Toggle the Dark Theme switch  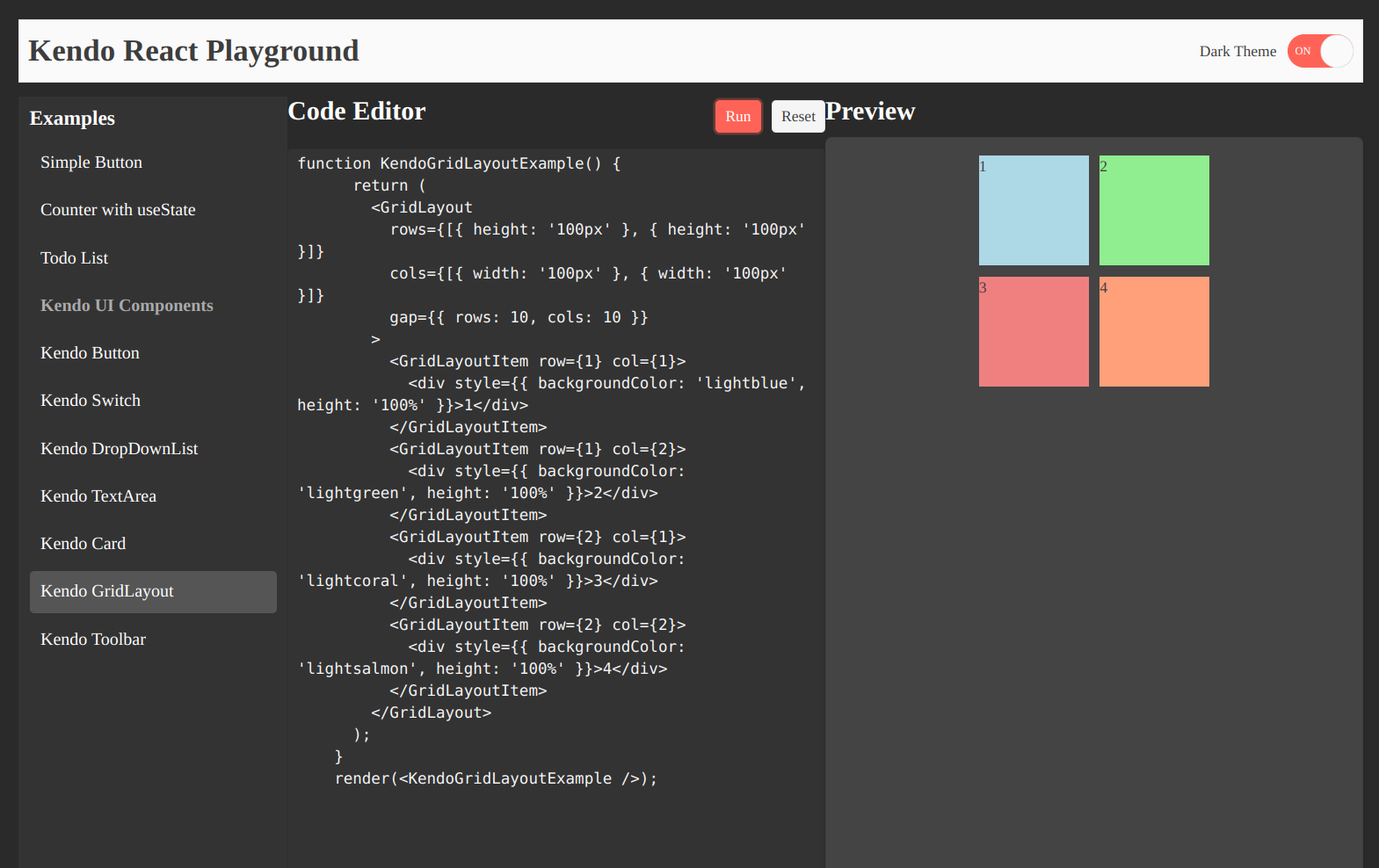coord(1319,51)
